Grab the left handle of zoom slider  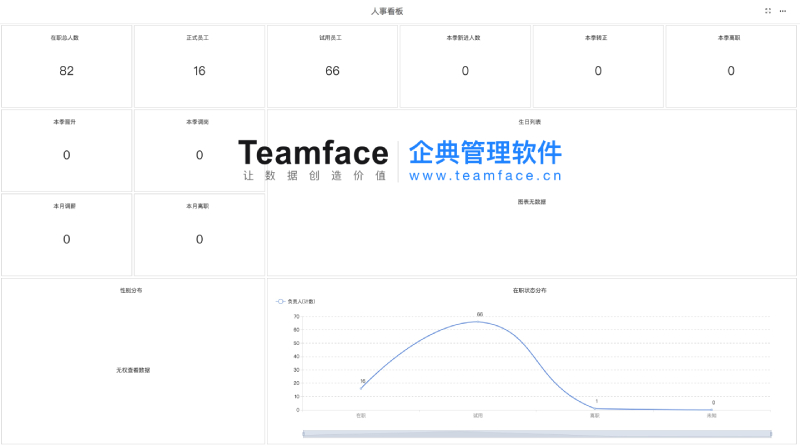tap(303, 434)
